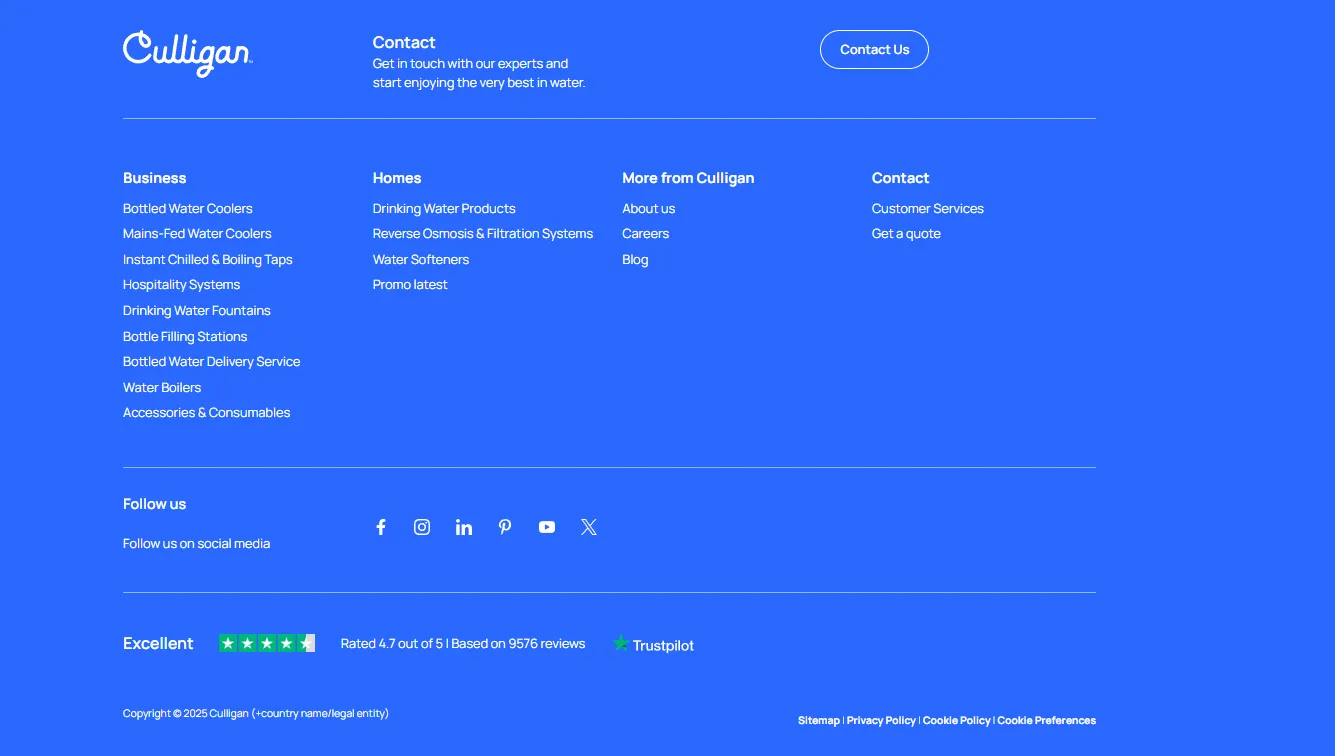The width and height of the screenshot is (1335, 756).
Task: Click the More from Culligan heading
Action: [688, 178]
